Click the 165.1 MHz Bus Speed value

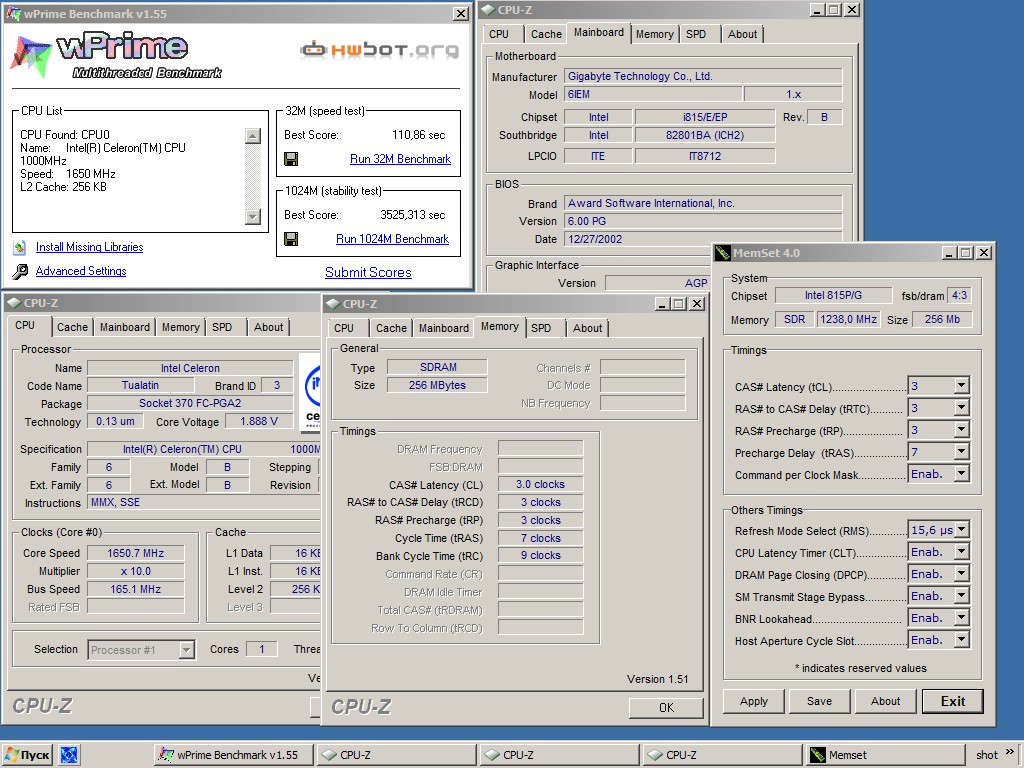pyautogui.click(x=136, y=589)
